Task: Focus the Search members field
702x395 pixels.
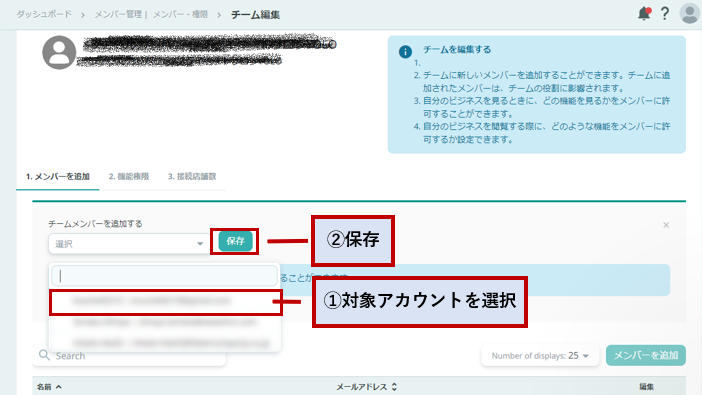Action: point(129,356)
